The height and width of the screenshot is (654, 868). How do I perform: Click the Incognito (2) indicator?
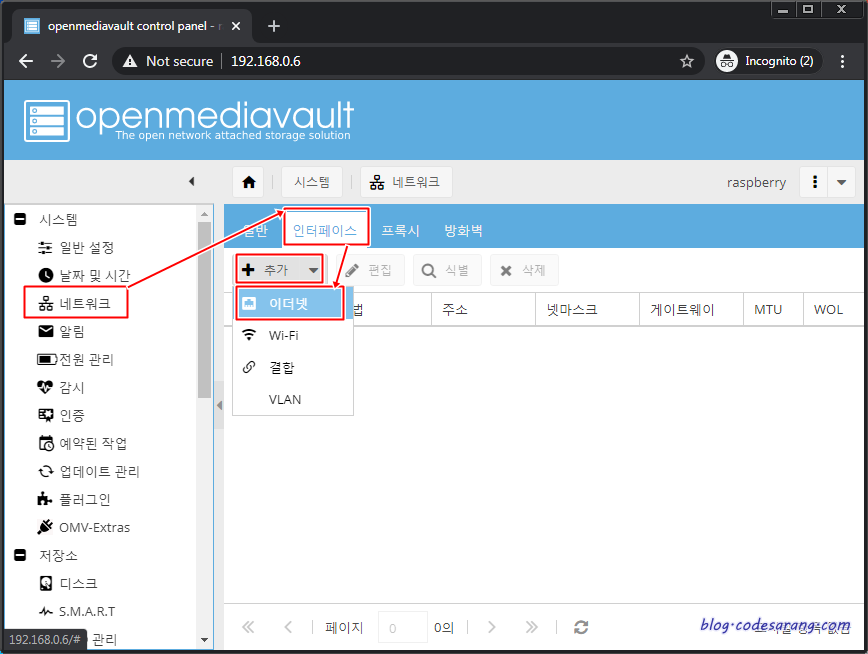tap(766, 61)
